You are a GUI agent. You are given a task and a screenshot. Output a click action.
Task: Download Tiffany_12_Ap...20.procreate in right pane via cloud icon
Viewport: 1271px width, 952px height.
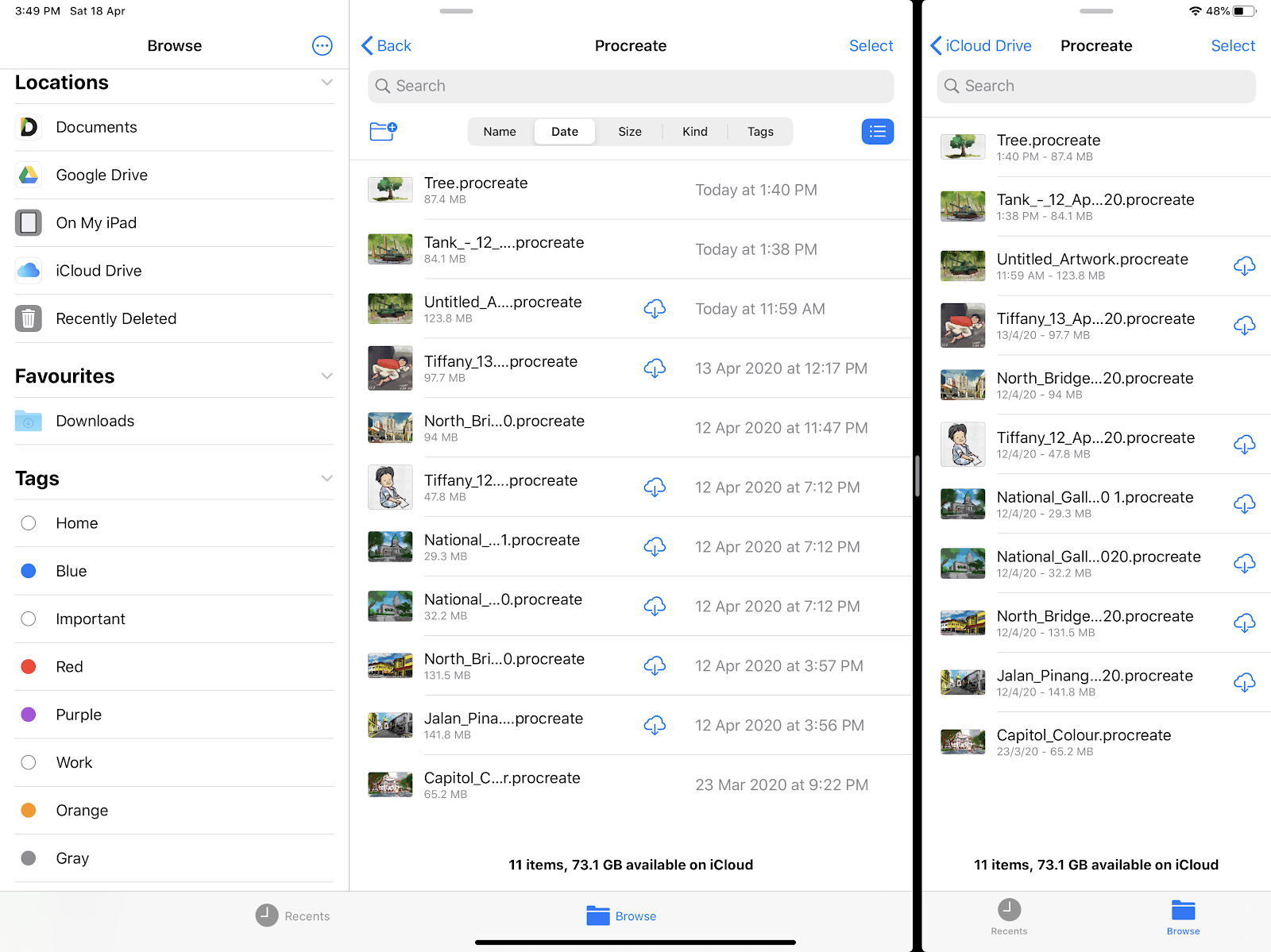[x=1244, y=445]
